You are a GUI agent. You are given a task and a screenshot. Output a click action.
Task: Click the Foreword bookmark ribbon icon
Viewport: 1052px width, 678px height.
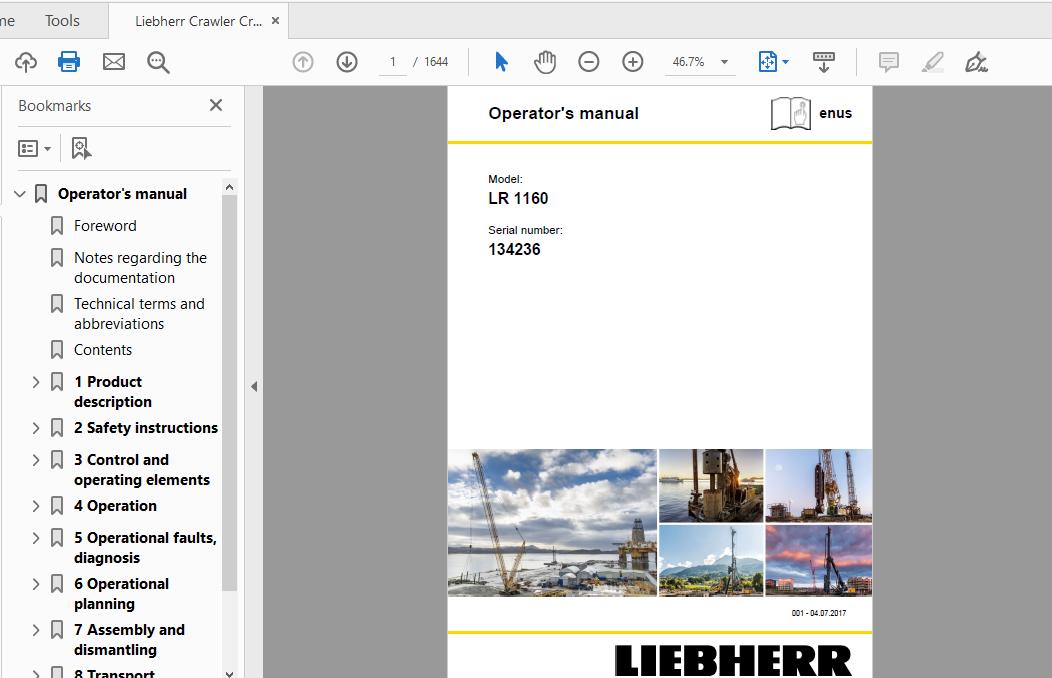[x=57, y=225]
